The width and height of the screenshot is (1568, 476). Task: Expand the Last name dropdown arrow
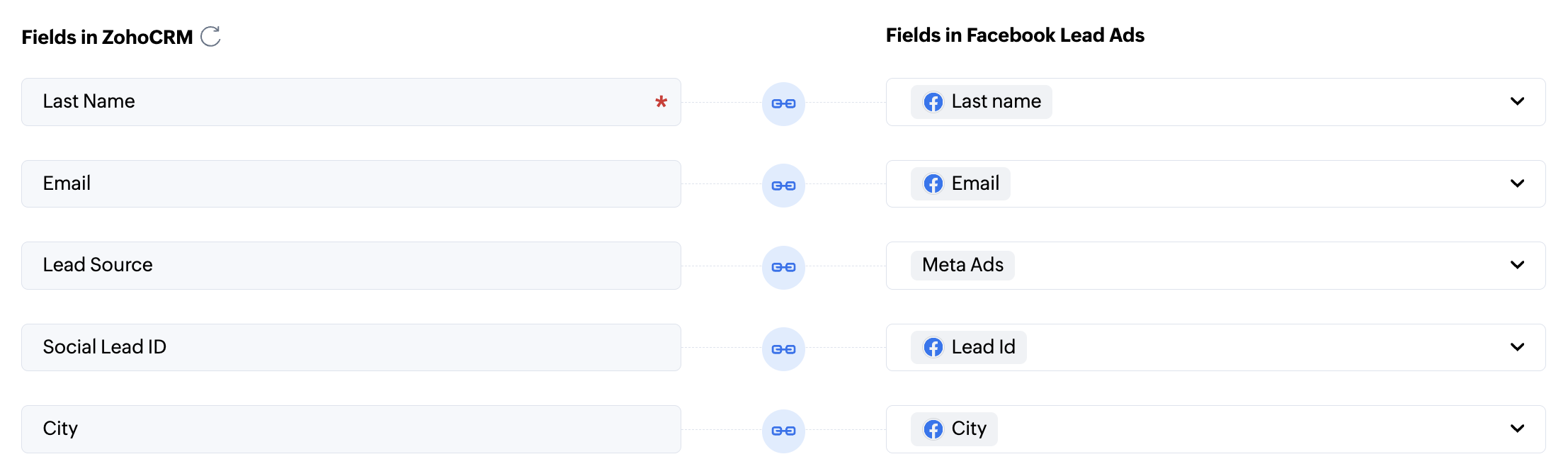click(x=1517, y=101)
